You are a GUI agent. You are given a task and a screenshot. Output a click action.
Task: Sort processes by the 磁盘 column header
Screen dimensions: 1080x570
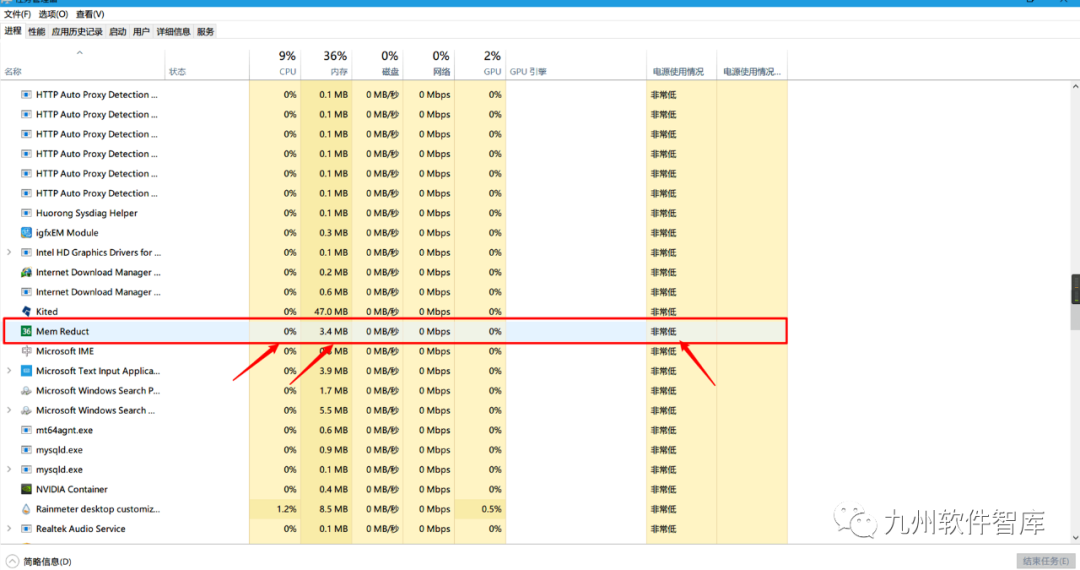tap(377, 63)
